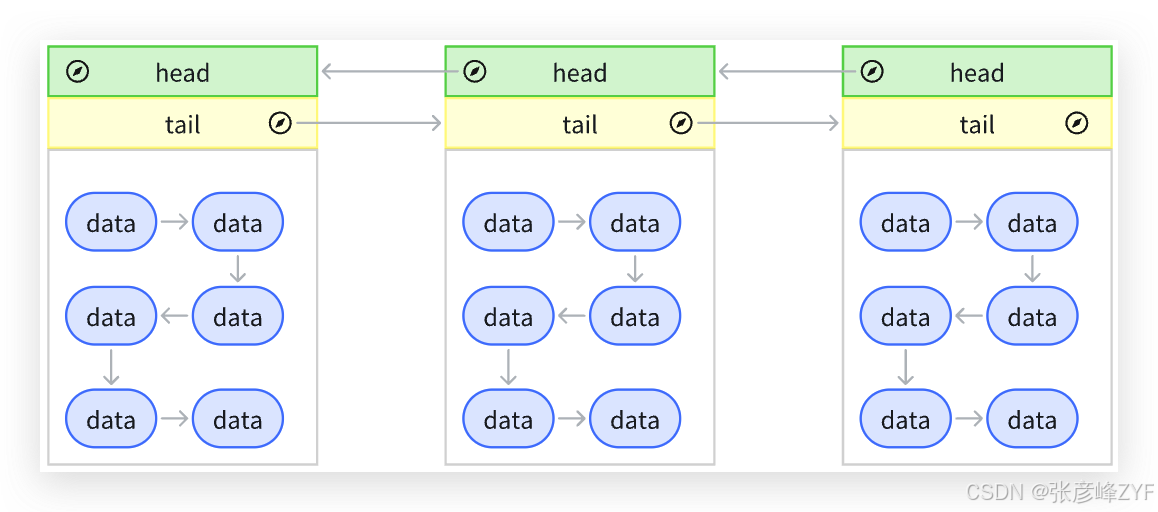Click the compass icon in the middle head box
The image size is (1158, 512).
[x=475, y=72]
